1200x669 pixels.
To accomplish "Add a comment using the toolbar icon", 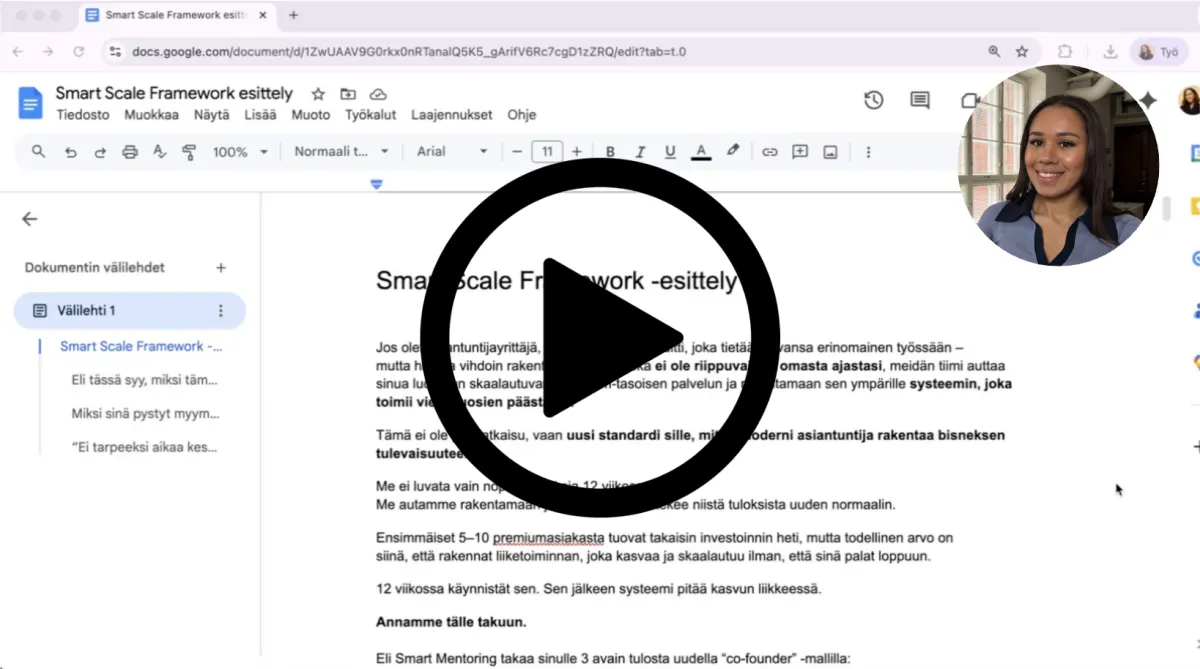I will (x=800, y=152).
